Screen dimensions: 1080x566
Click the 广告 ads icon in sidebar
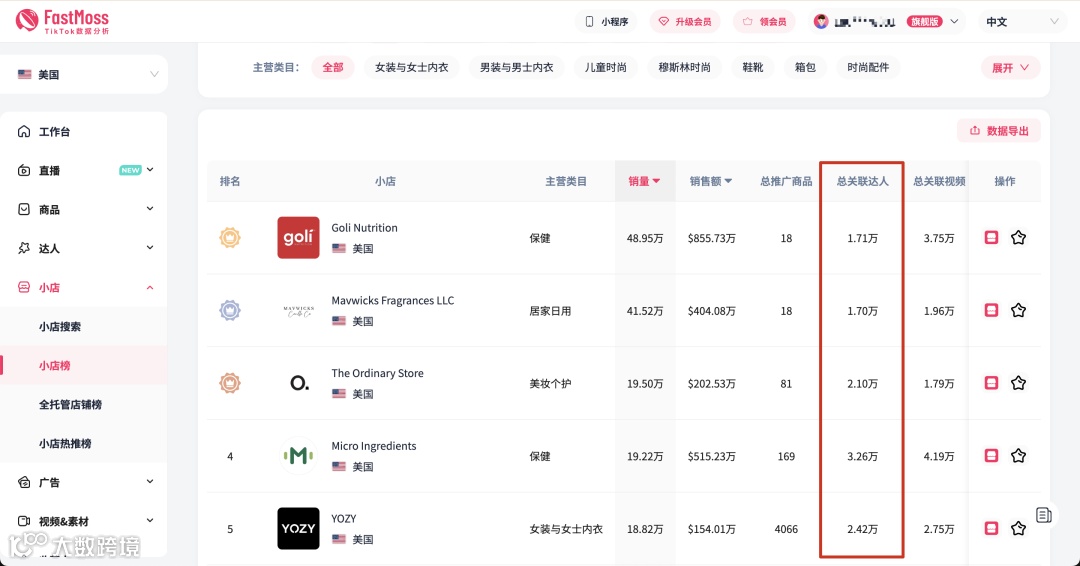pyautogui.click(x=24, y=483)
